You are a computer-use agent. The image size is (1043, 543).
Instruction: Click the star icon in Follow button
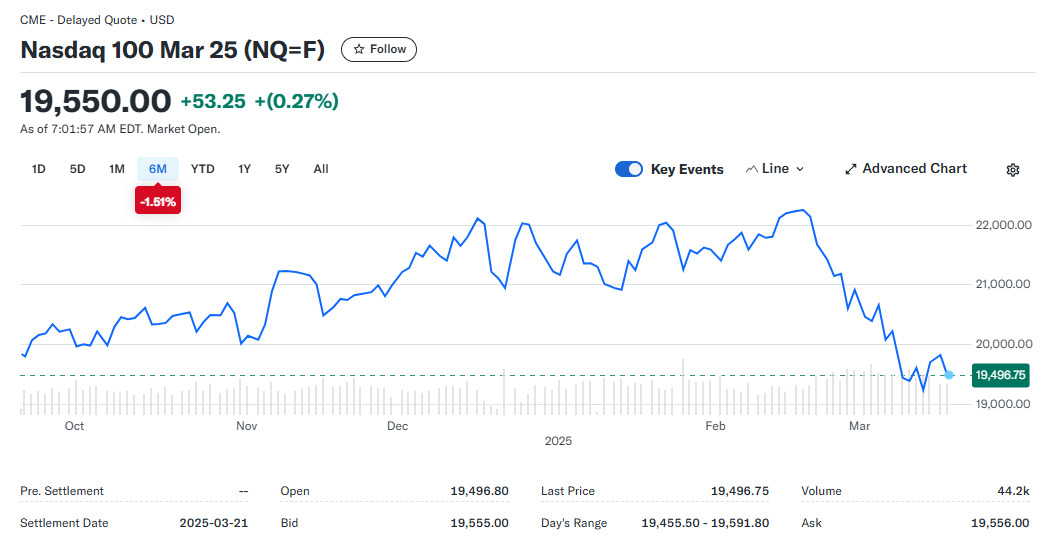pos(359,49)
